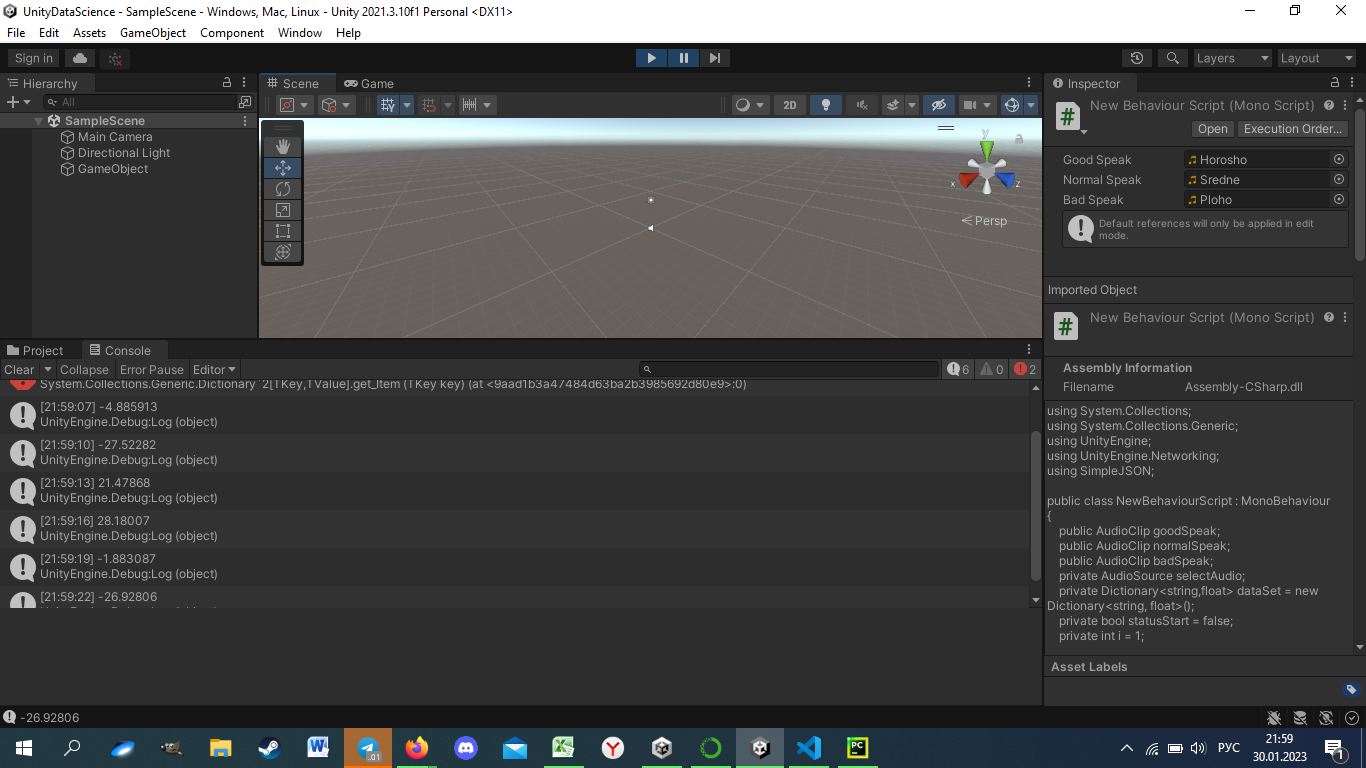Toggle 2D view mode in Scene view

tap(789, 104)
